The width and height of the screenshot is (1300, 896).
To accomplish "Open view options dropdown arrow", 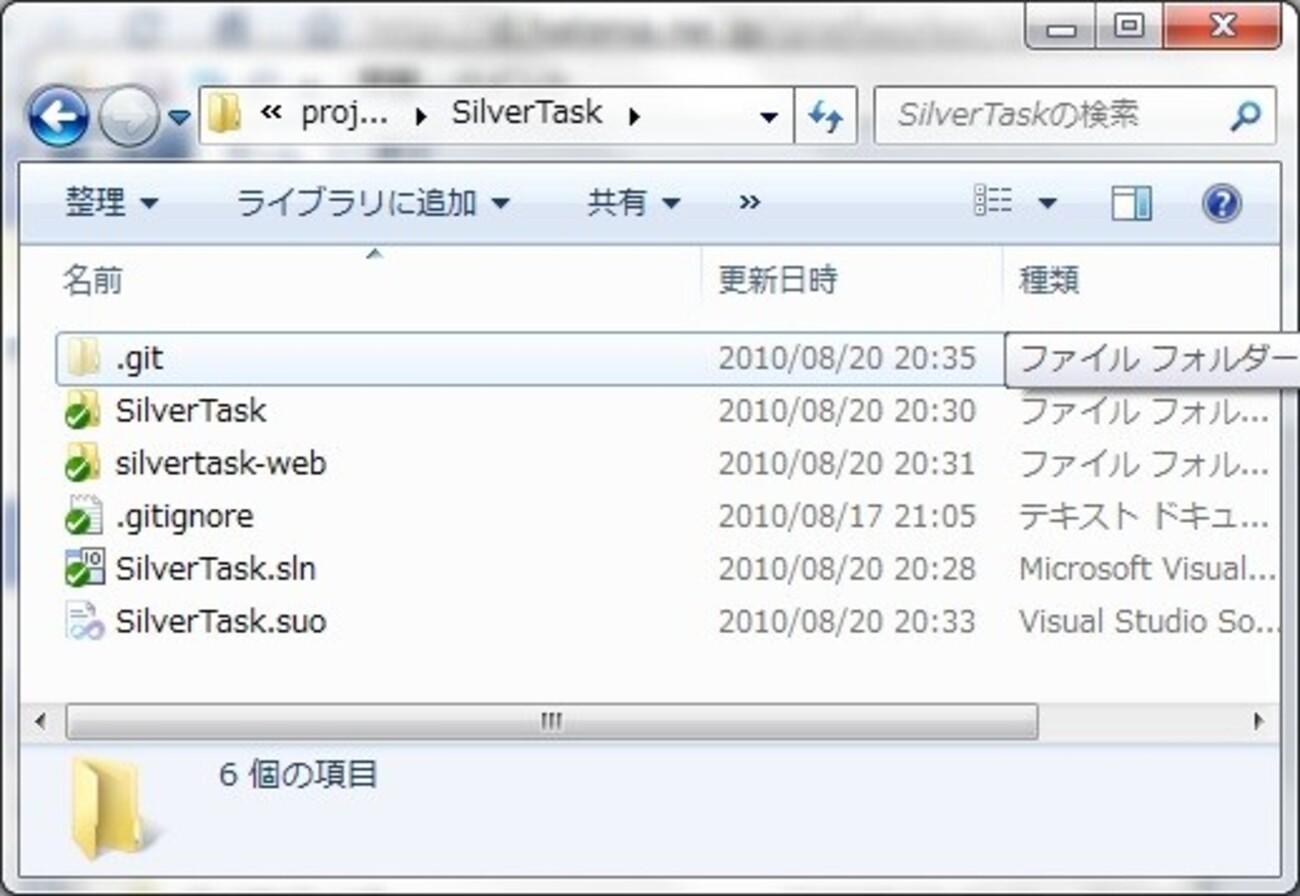I will 1047,204.
